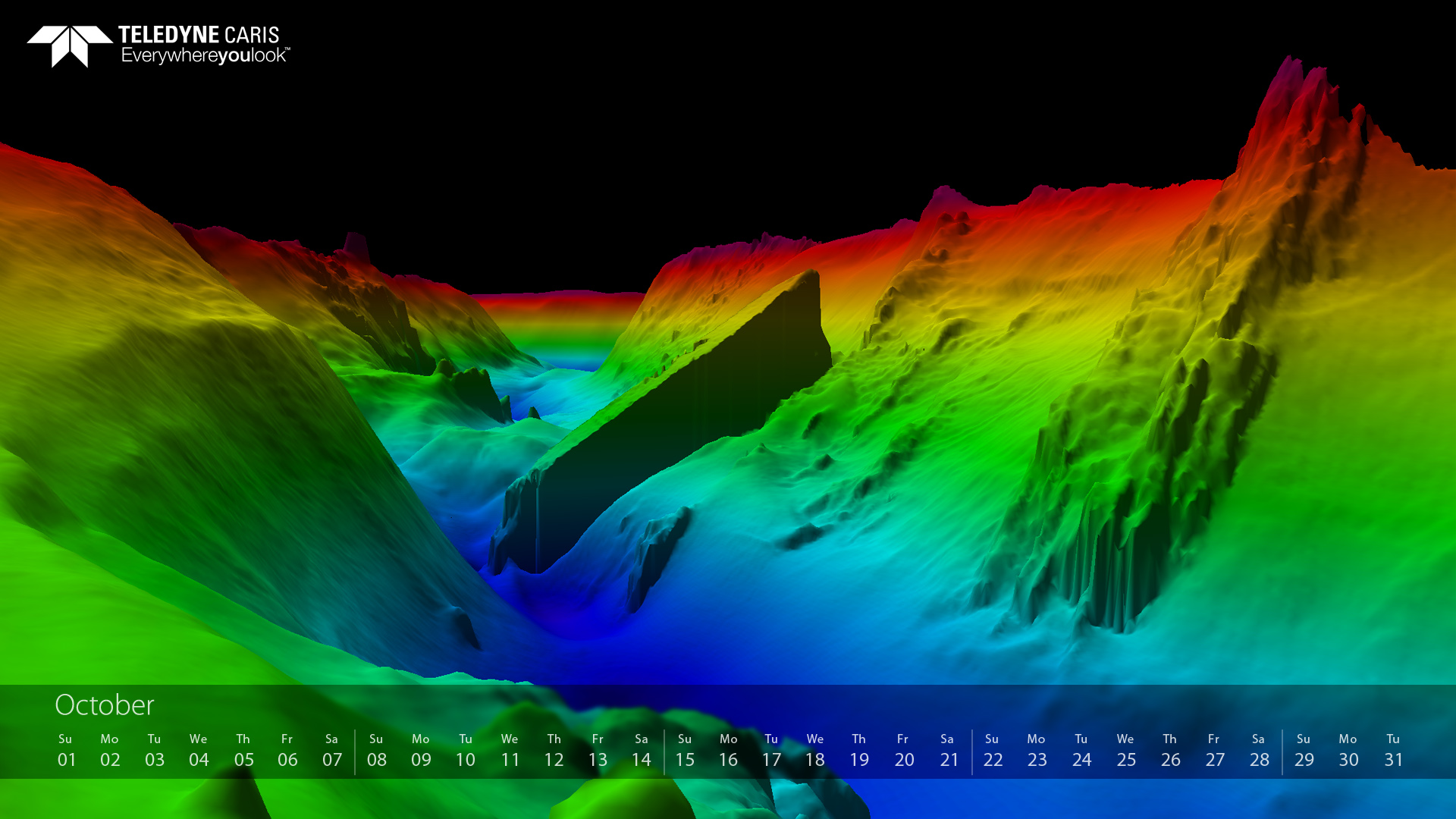Select calendar date 15
The image size is (1456, 819).
(x=685, y=760)
